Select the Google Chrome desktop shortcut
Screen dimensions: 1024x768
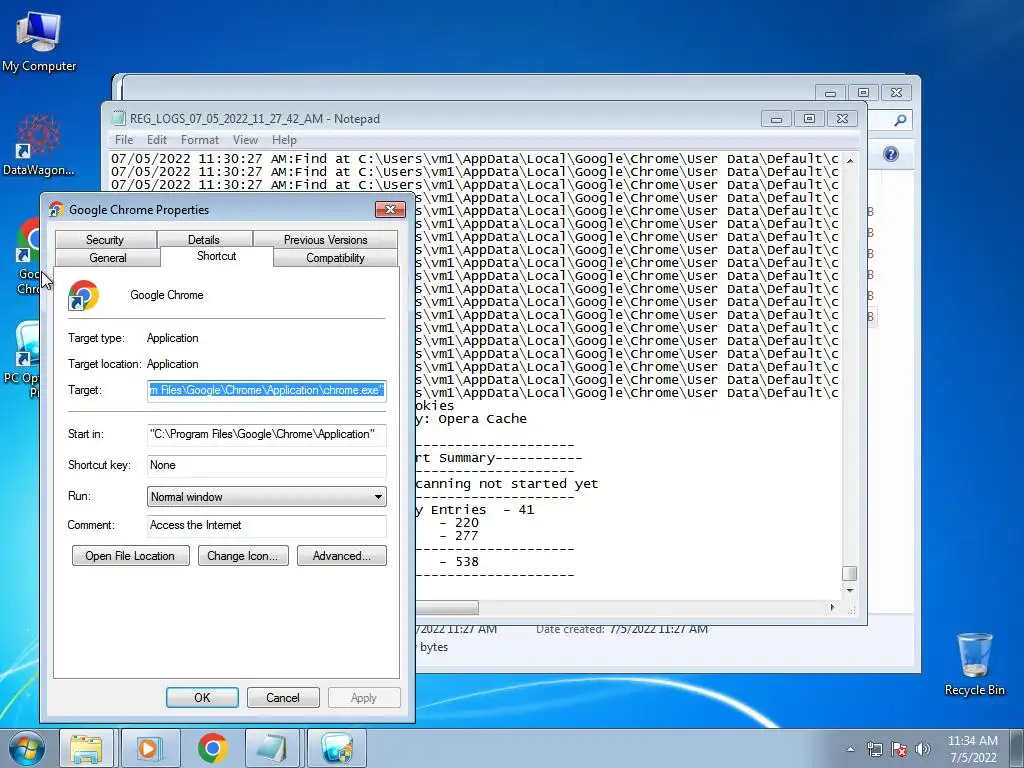27,256
